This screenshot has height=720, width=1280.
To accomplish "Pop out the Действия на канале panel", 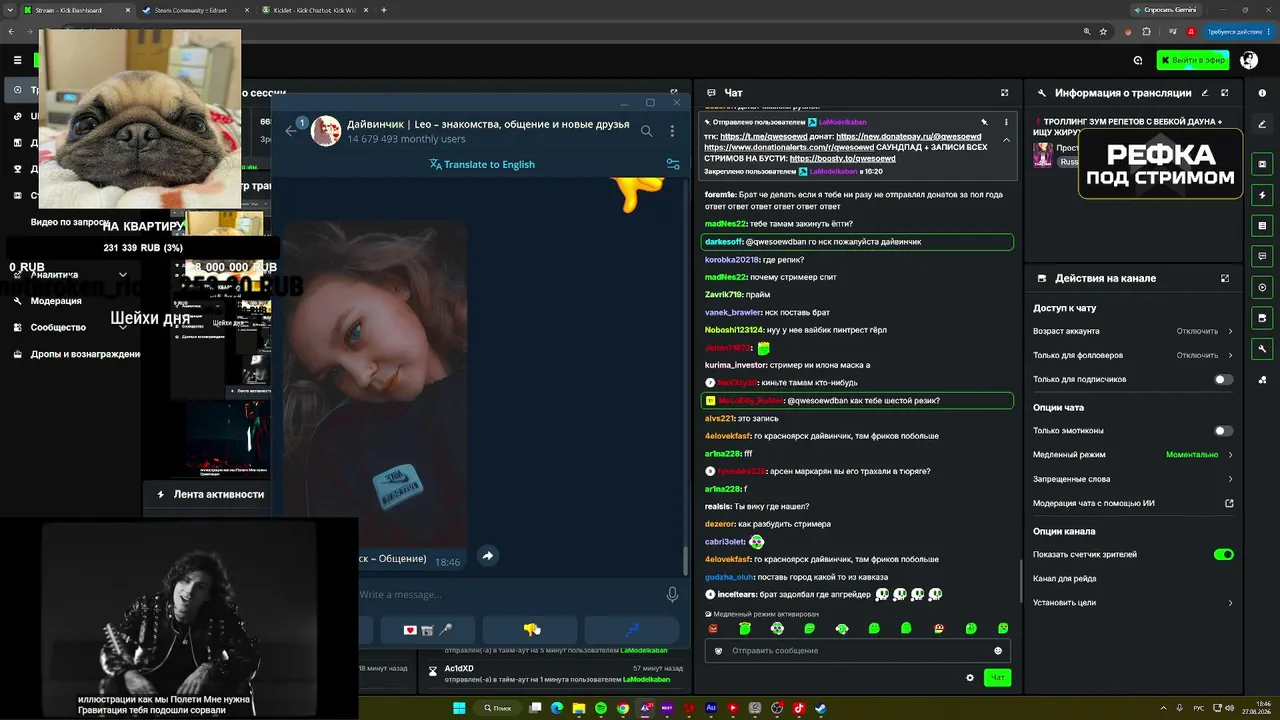I will click(1224, 278).
